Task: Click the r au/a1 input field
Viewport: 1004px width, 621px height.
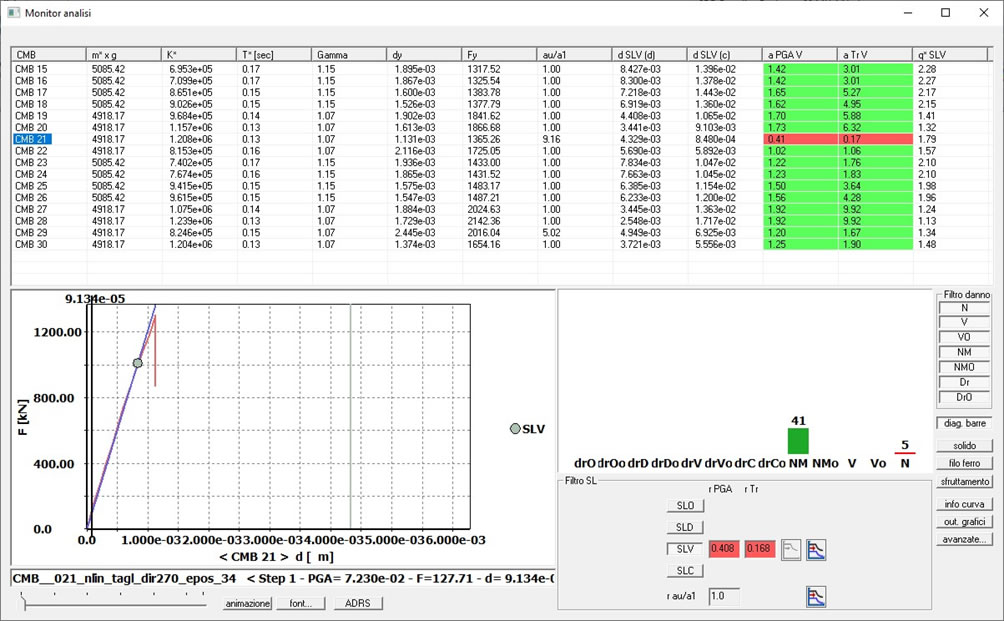Action: click(724, 596)
